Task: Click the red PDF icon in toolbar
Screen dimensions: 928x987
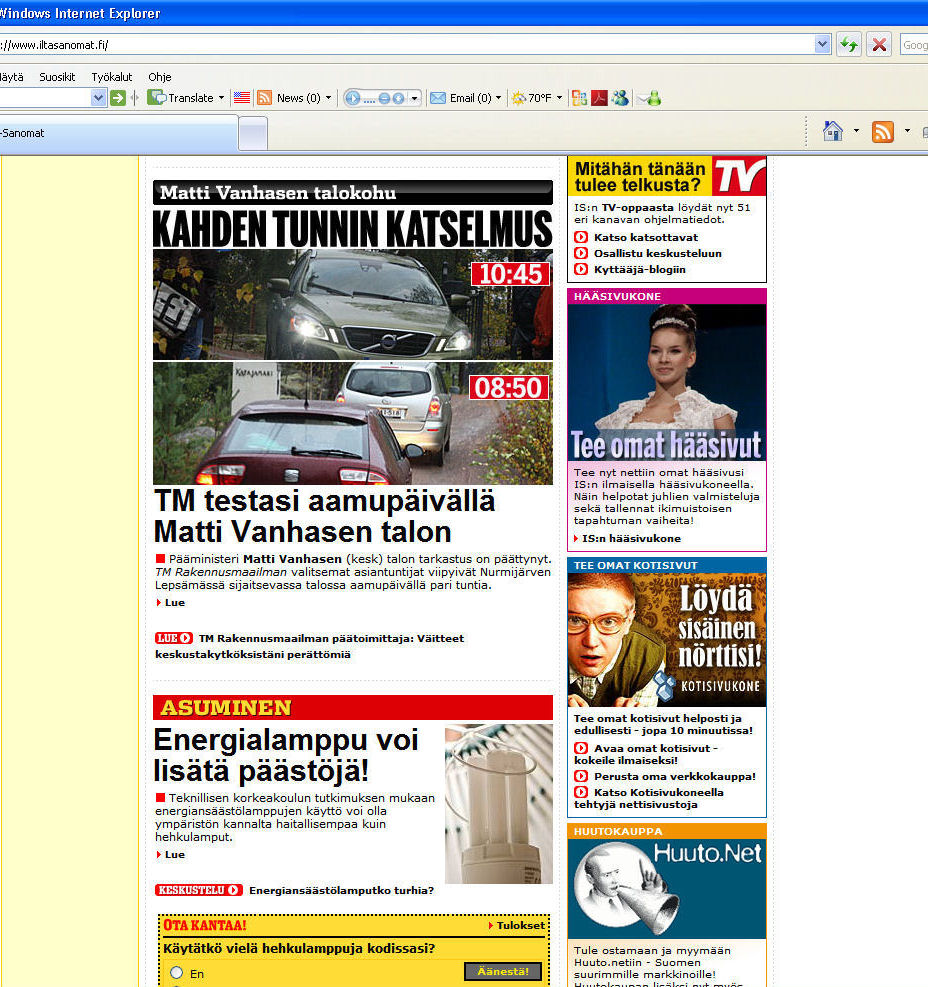Action: click(x=599, y=98)
